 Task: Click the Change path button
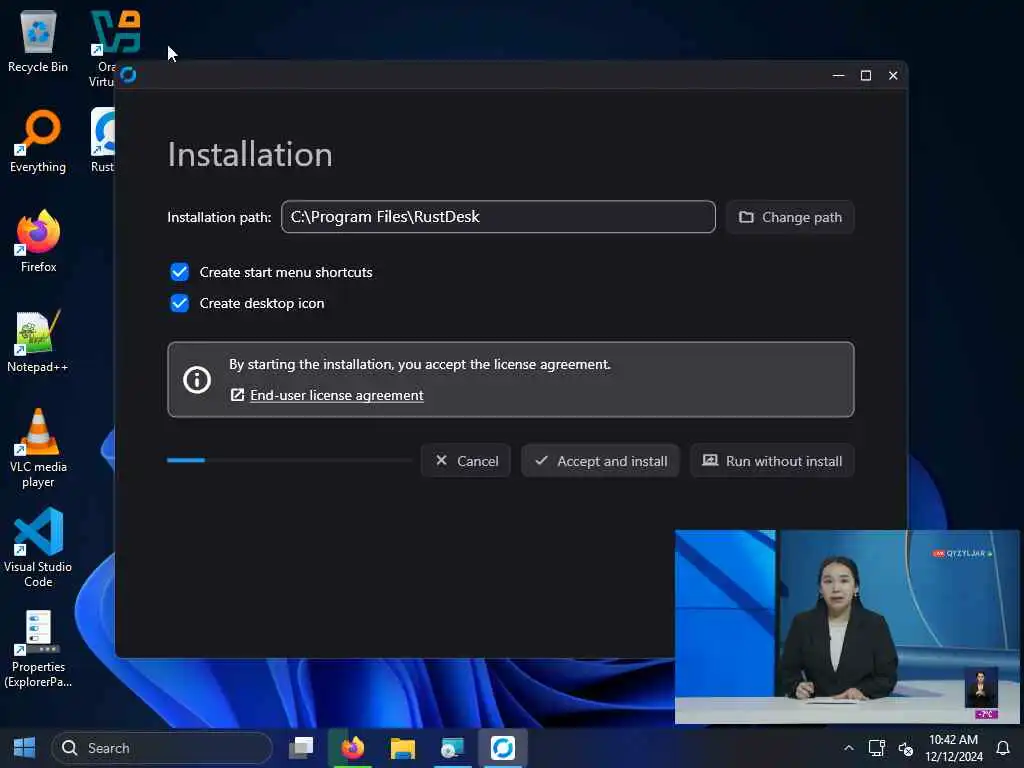point(790,217)
